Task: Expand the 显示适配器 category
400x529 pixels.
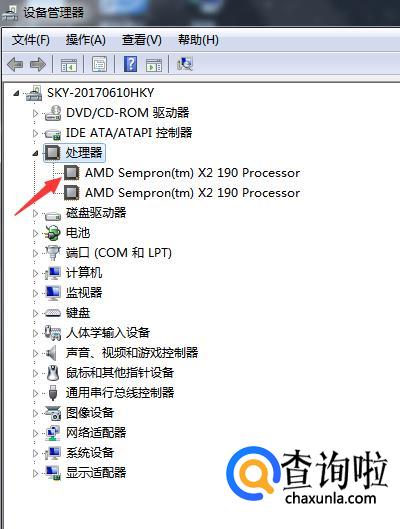Action: (x=35, y=473)
